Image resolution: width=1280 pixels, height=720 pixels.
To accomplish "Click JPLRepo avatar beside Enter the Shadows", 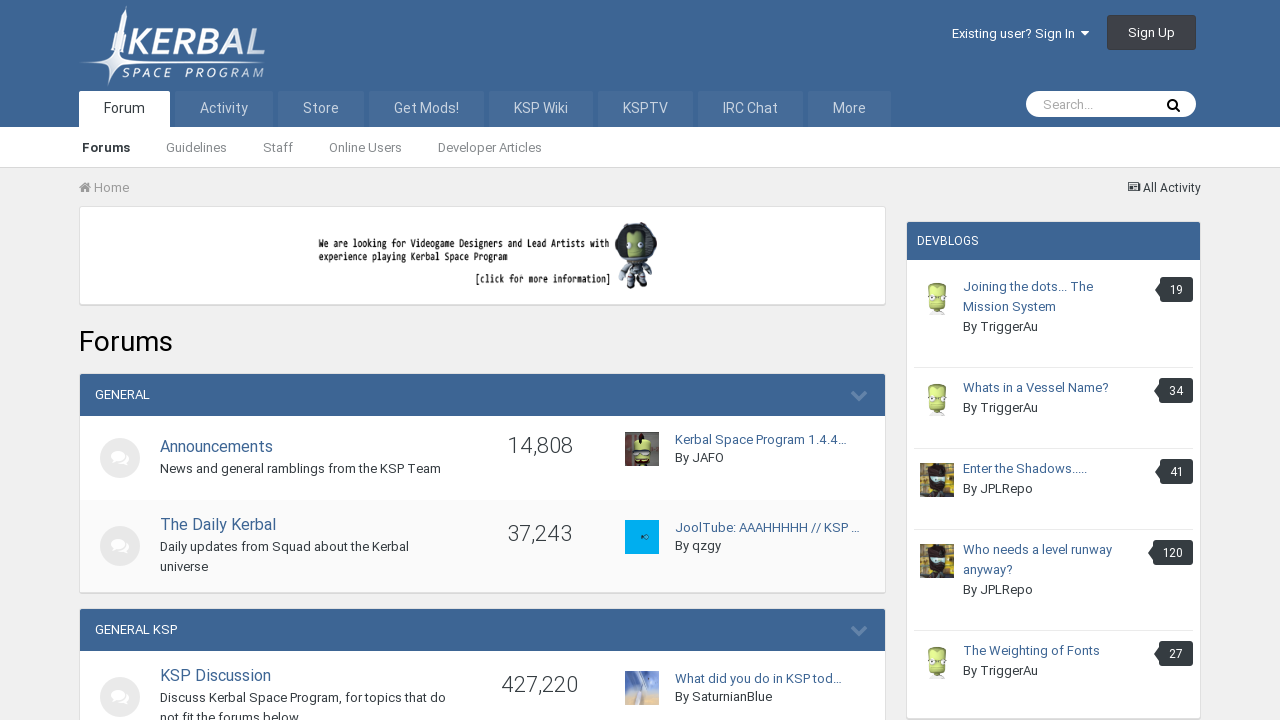I will pos(937,480).
